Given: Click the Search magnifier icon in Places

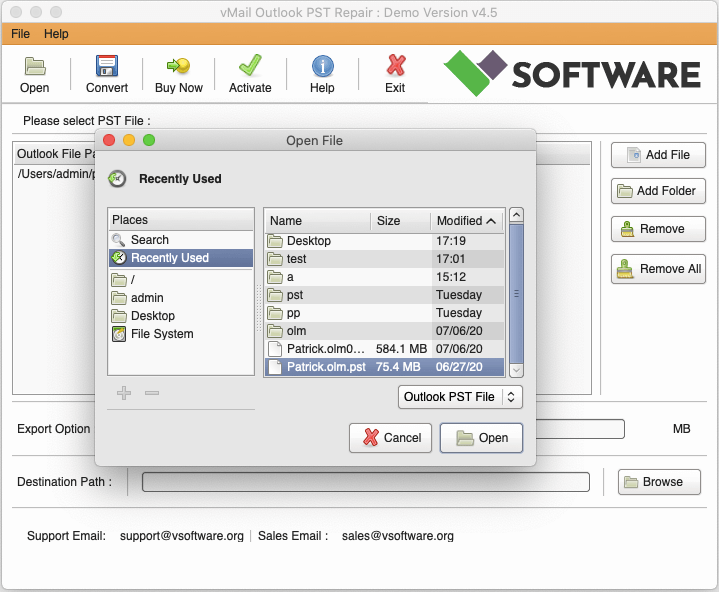Looking at the screenshot, I should [x=118, y=240].
